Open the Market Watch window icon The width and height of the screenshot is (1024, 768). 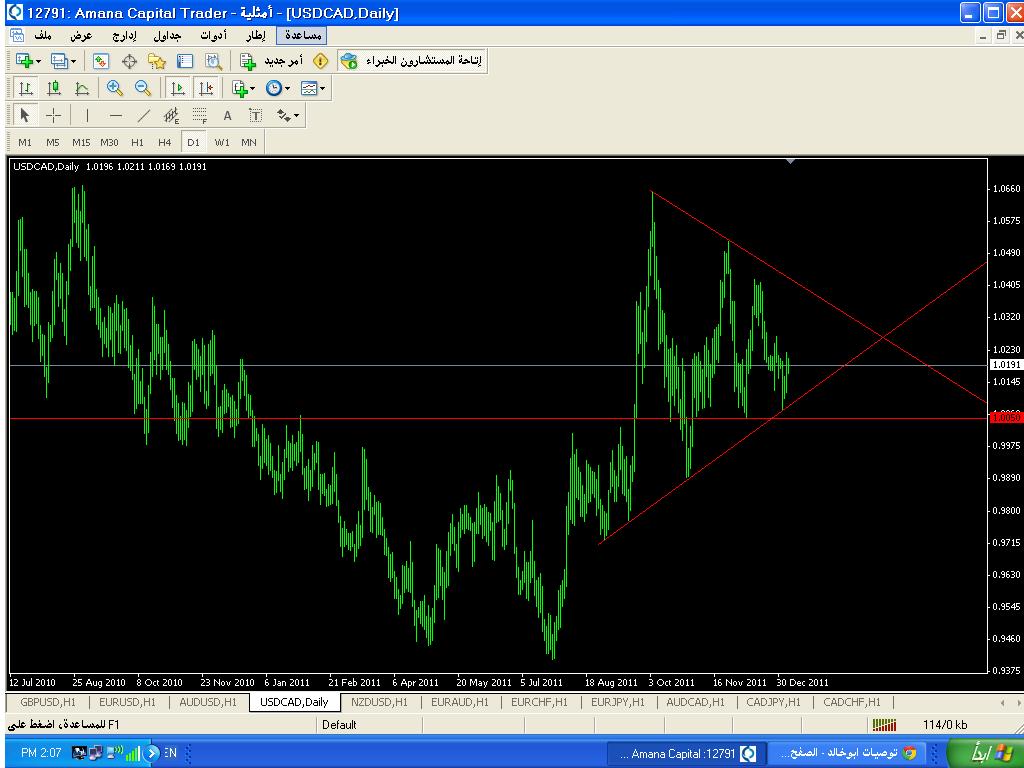point(101,61)
